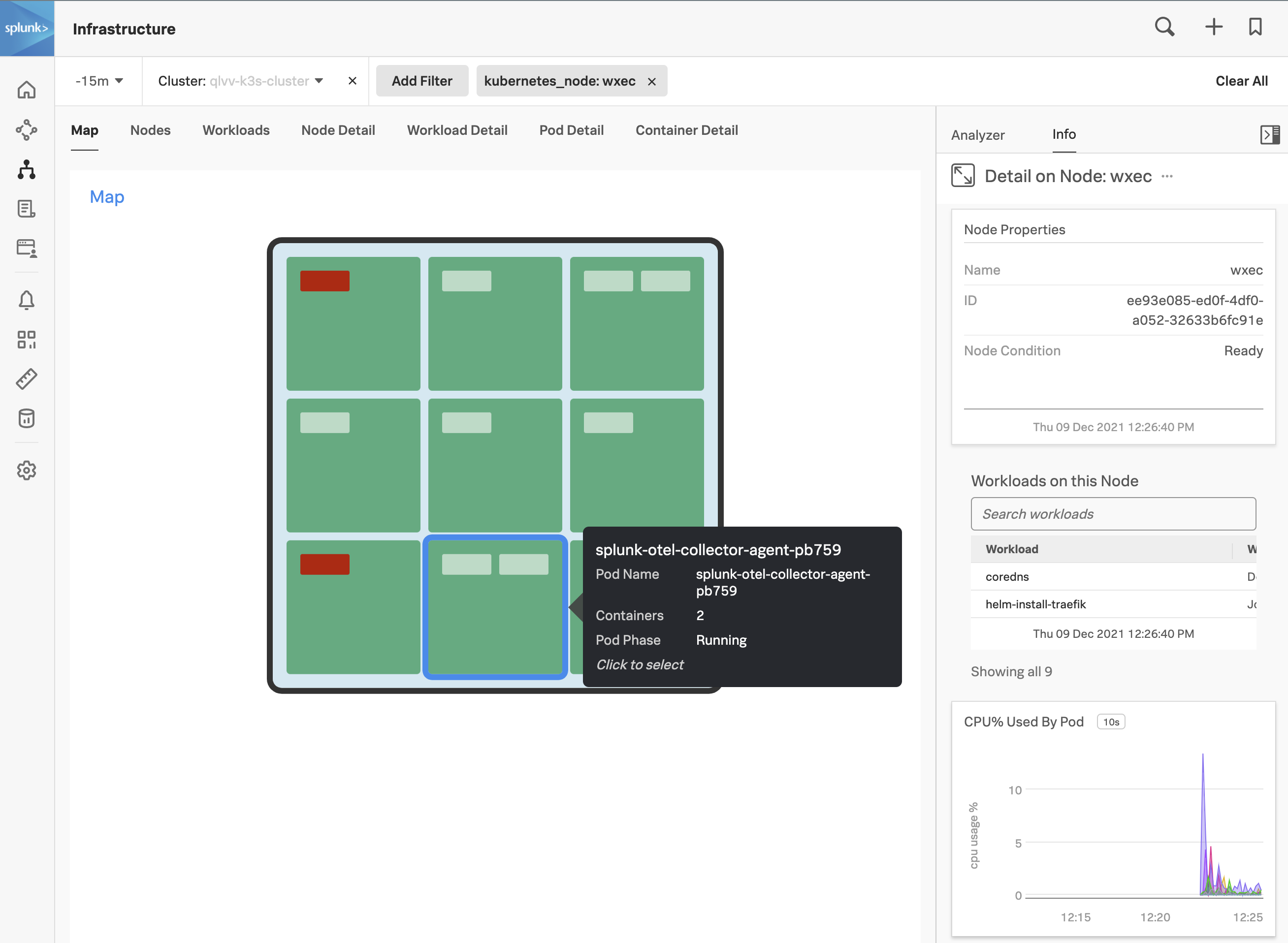This screenshot has width=1288, height=943.
Task: Open the APM icon in sidebar
Action: pyautogui.click(x=26, y=130)
